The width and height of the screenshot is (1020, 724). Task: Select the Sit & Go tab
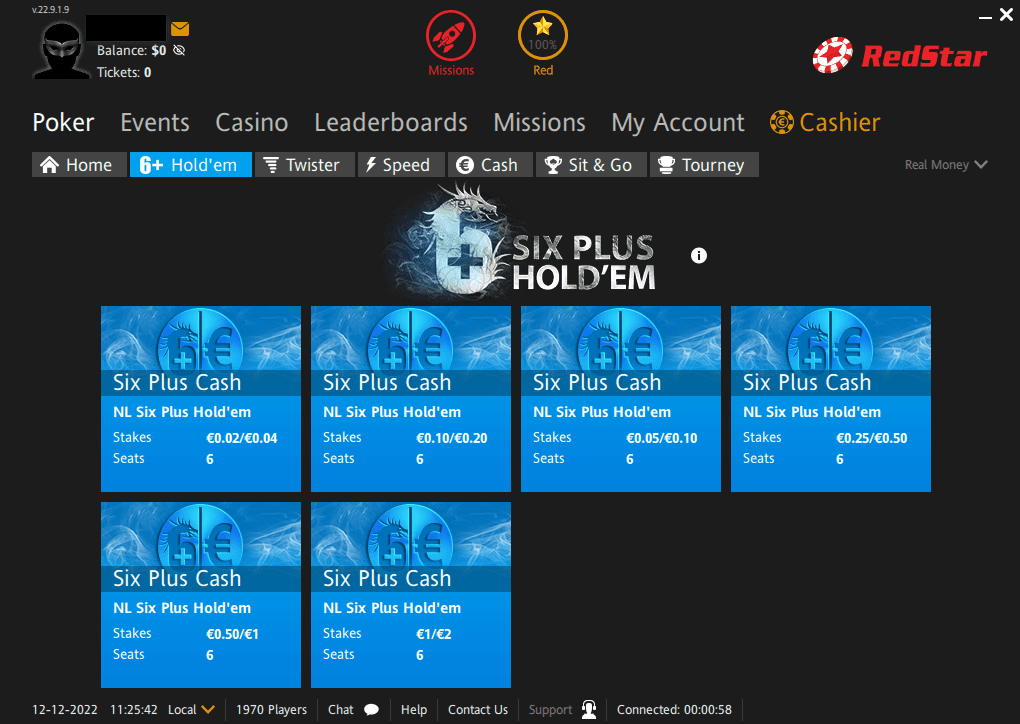tap(591, 165)
